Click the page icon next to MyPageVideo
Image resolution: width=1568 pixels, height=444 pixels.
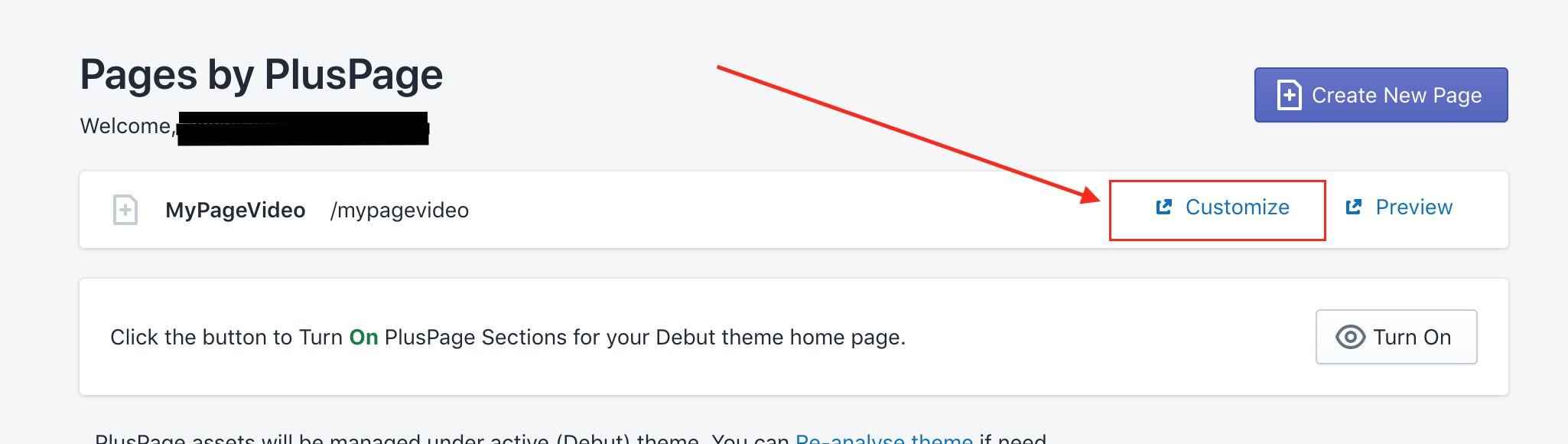pyautogui.click(x=125, y=210)
